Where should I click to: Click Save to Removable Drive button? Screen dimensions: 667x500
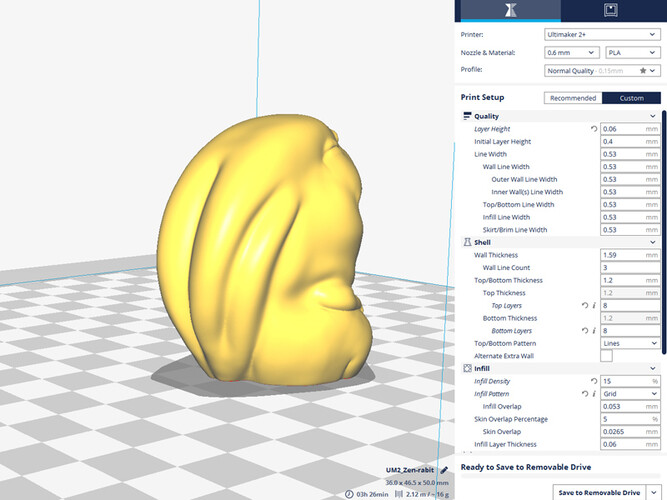(599, 492)
